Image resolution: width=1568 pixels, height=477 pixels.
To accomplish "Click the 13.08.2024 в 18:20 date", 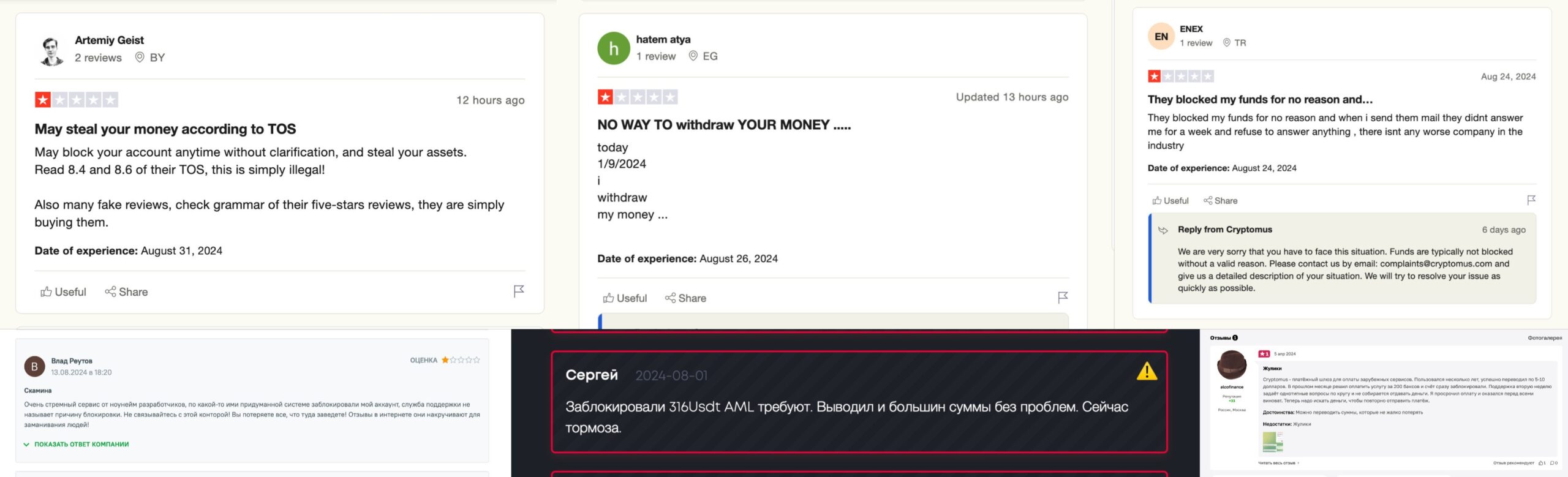I will click(x=81, y=372).
